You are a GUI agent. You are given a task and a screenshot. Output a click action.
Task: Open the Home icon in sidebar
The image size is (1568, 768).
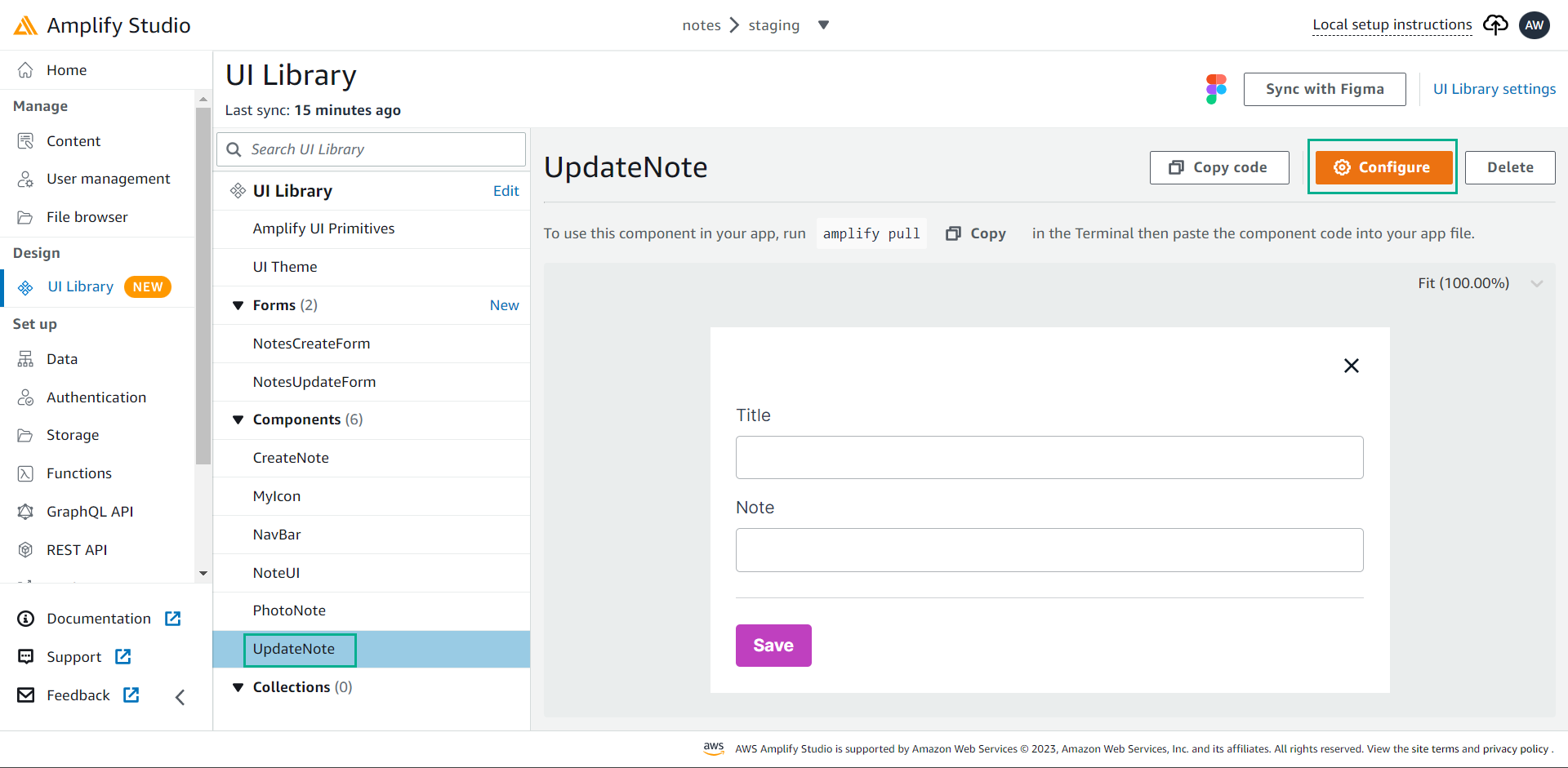25,70
